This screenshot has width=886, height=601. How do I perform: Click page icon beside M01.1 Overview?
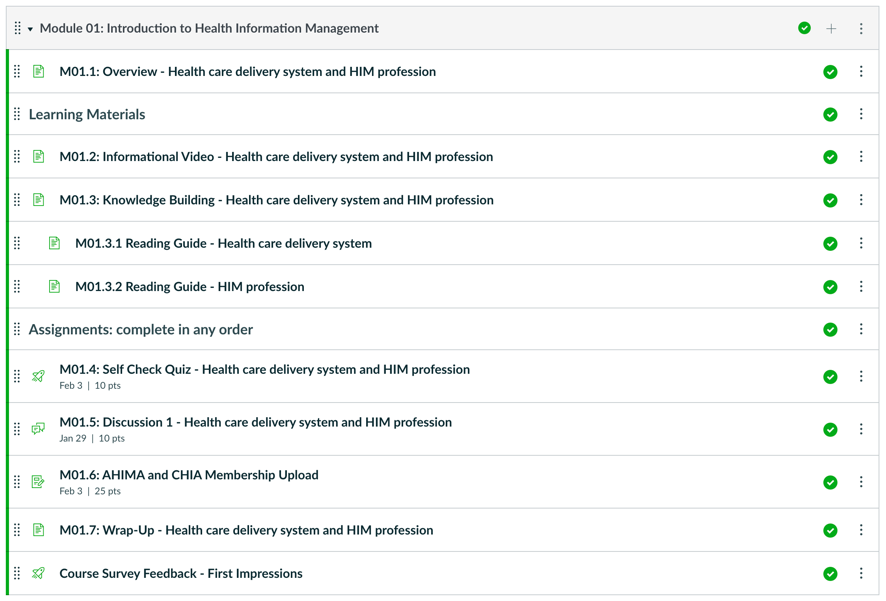click(38, 72)
